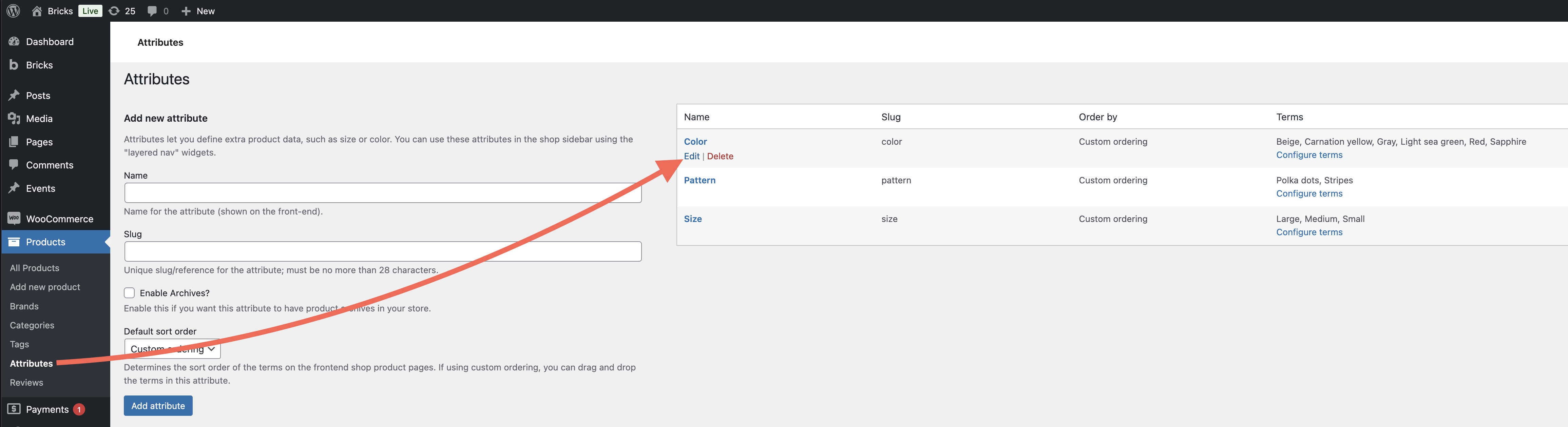Open the Dashboard gauge icon
The height and width of the screenshot is (427, 1568).
coord(14,41)
